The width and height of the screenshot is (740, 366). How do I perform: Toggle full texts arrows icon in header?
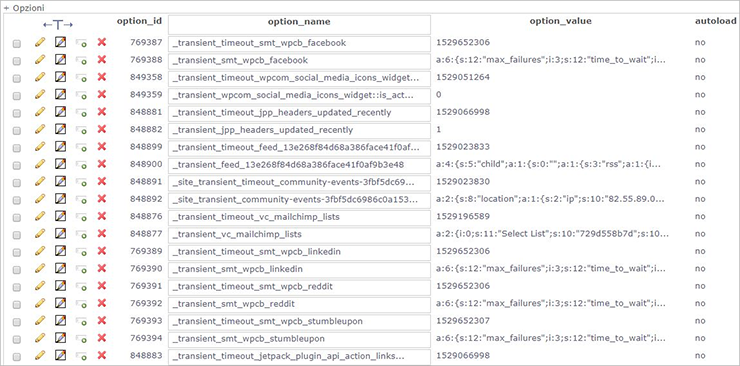58,25
